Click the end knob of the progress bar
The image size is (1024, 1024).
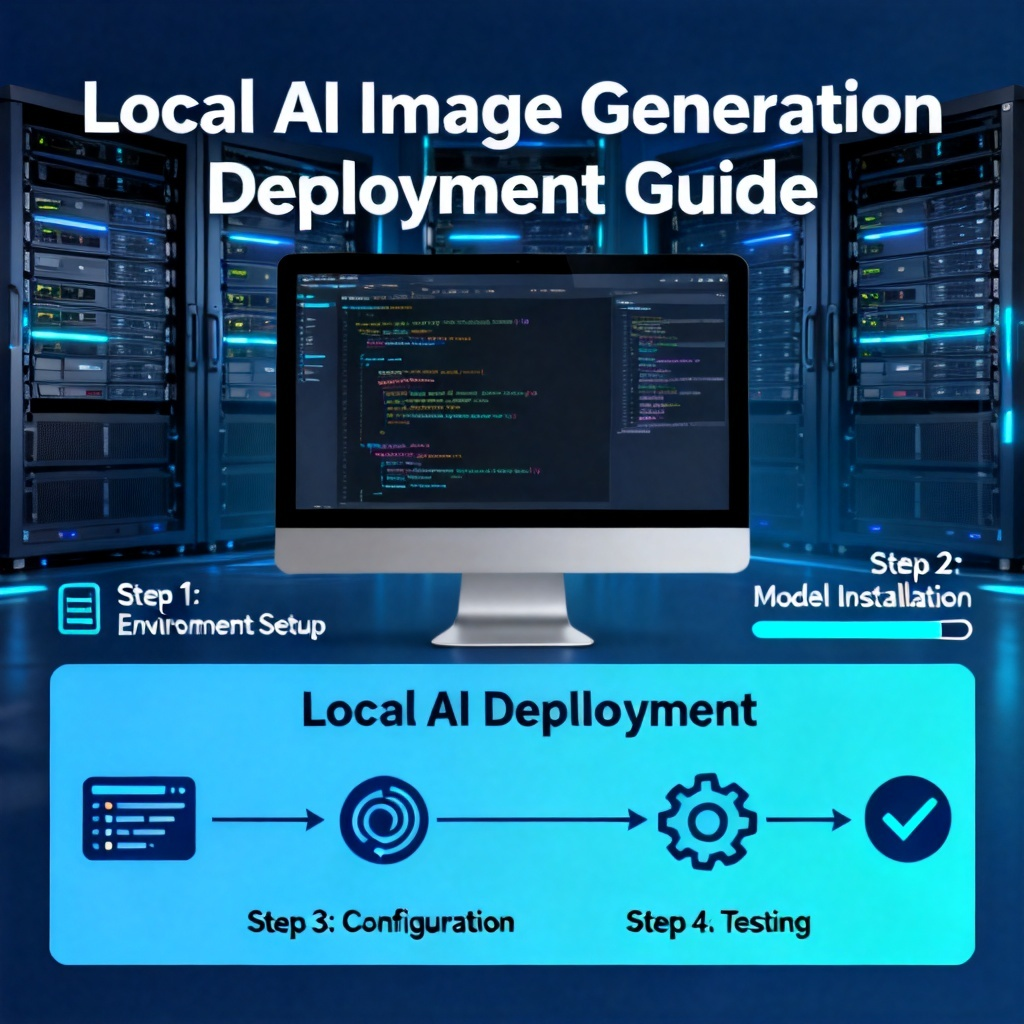pyautogui.click(x=957, y=630)
